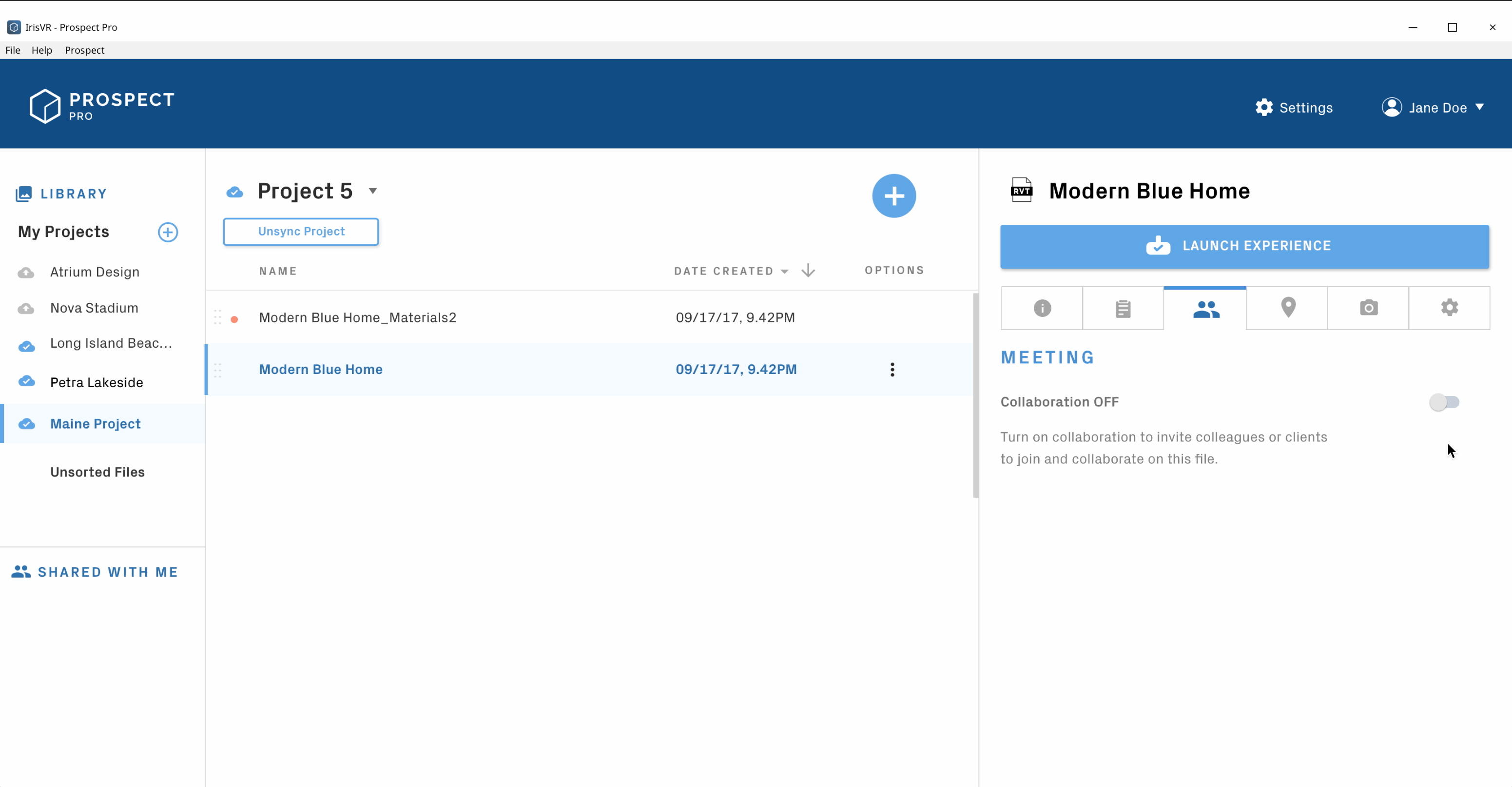Switch to the Notes clipboard tab
This screenshot has height=787, width=1512.
coord(1123,308)
